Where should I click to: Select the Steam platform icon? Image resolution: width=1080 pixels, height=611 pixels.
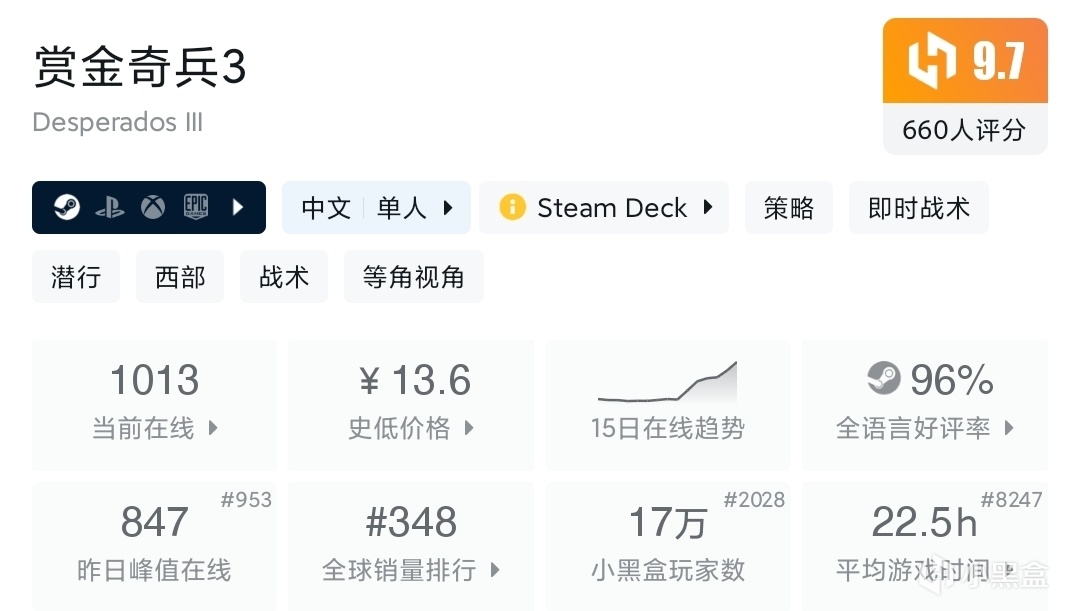point(67,207)
